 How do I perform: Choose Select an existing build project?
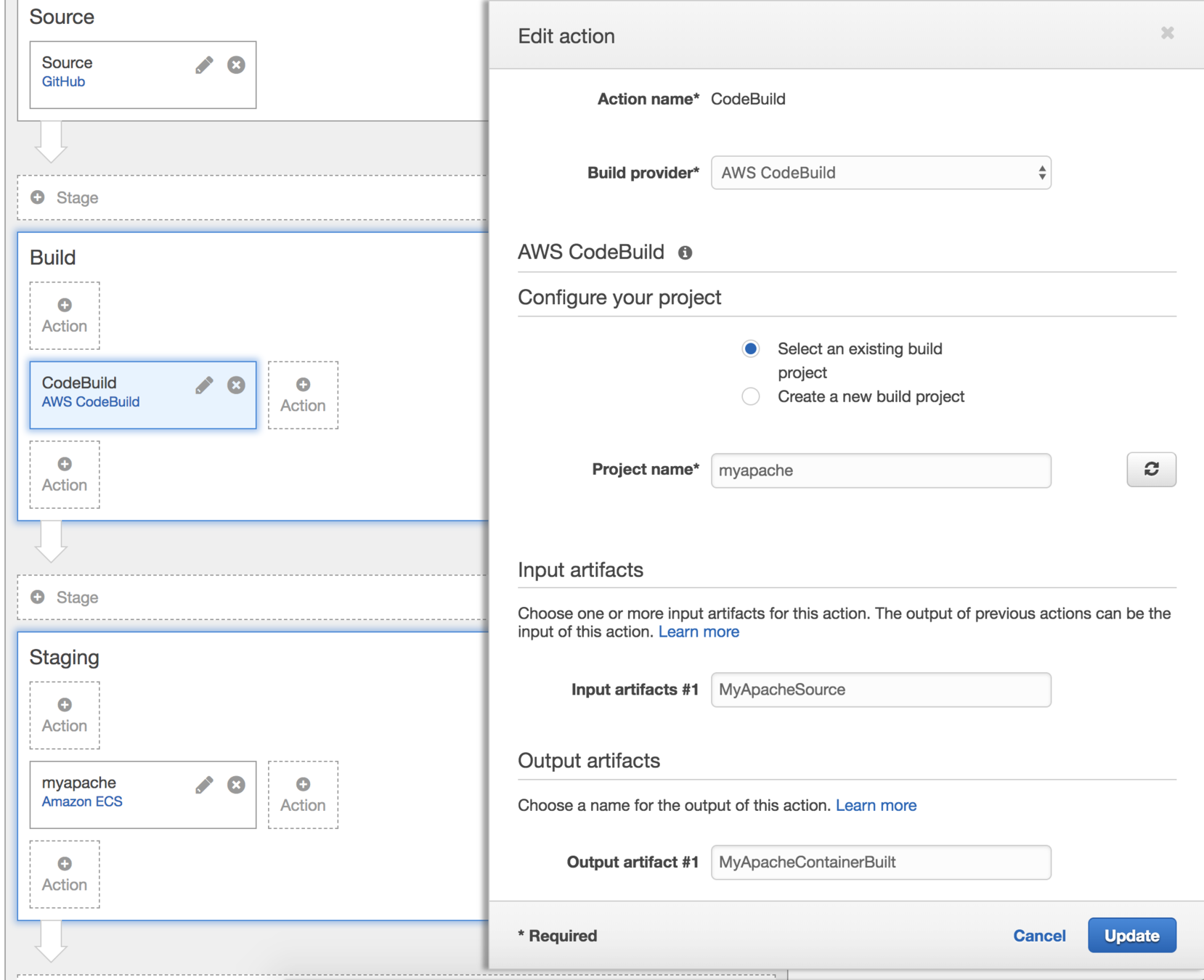[x=751, y=349]
